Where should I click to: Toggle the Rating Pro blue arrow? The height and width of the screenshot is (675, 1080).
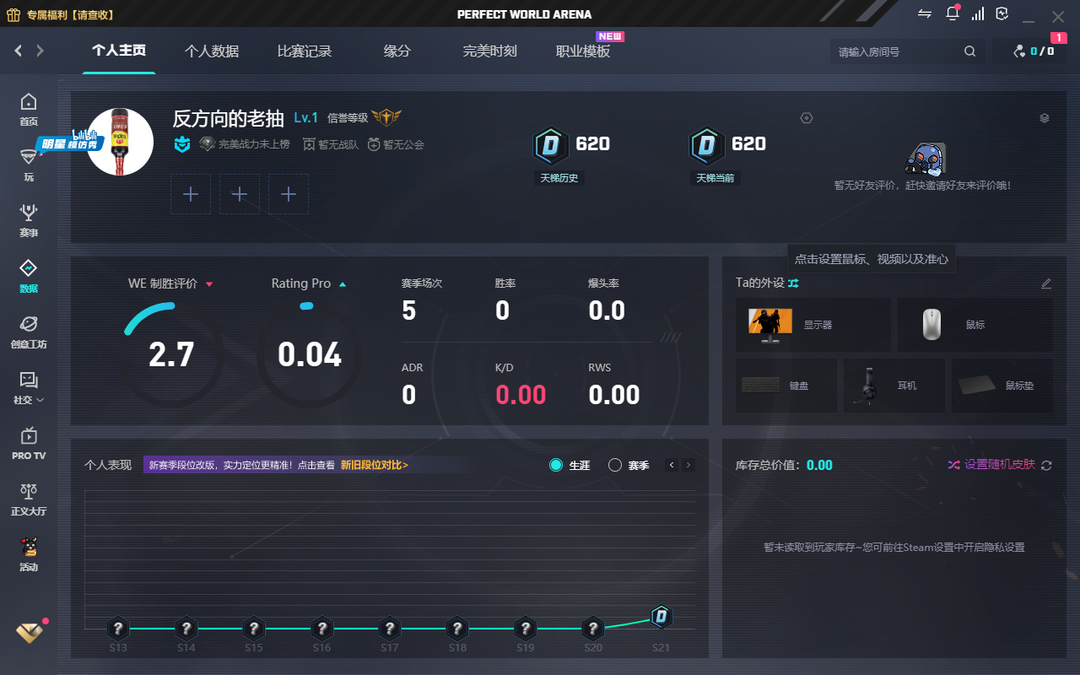(342, 284)
